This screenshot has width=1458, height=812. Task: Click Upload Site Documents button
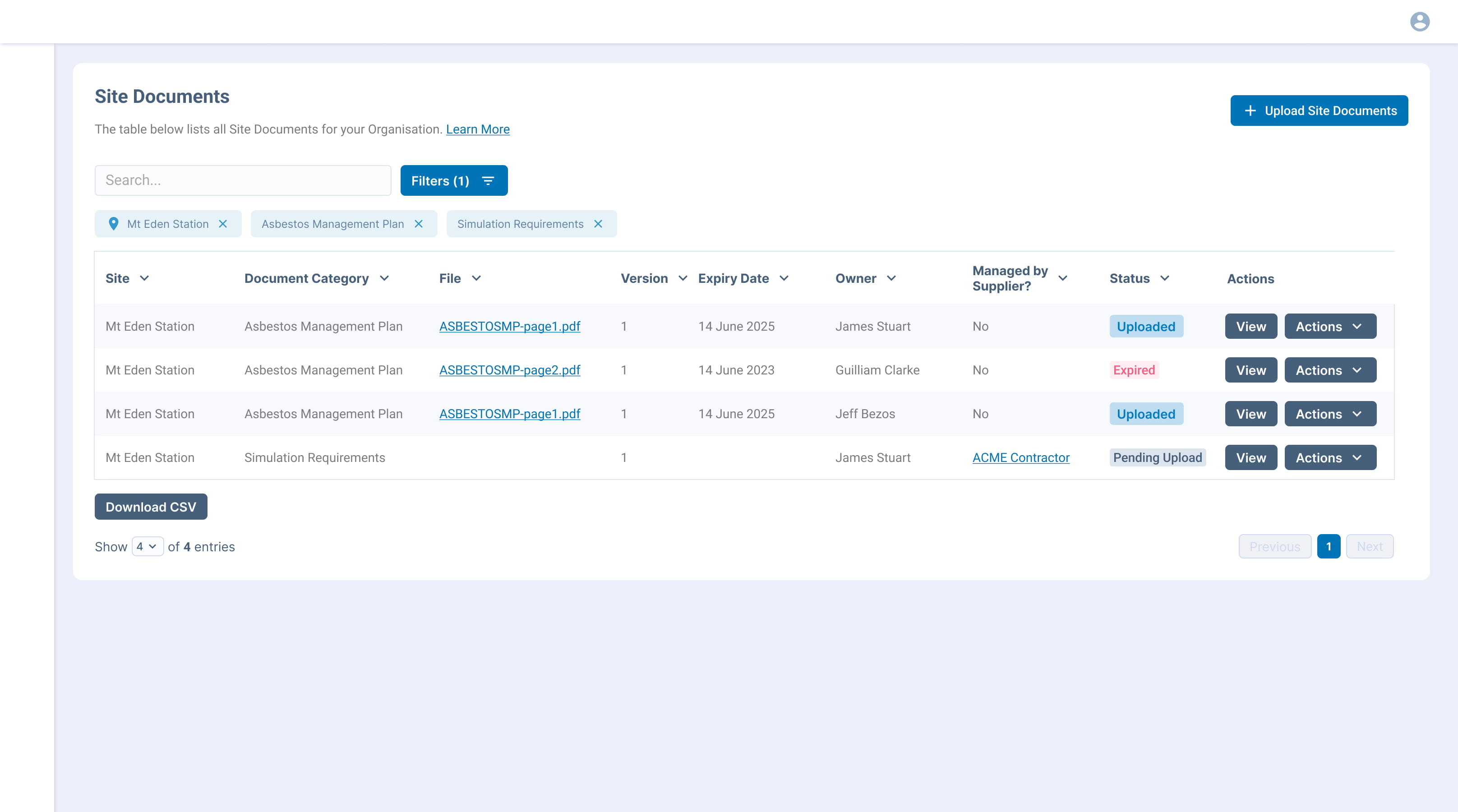pyautogui.click(x=1319, y=111)
